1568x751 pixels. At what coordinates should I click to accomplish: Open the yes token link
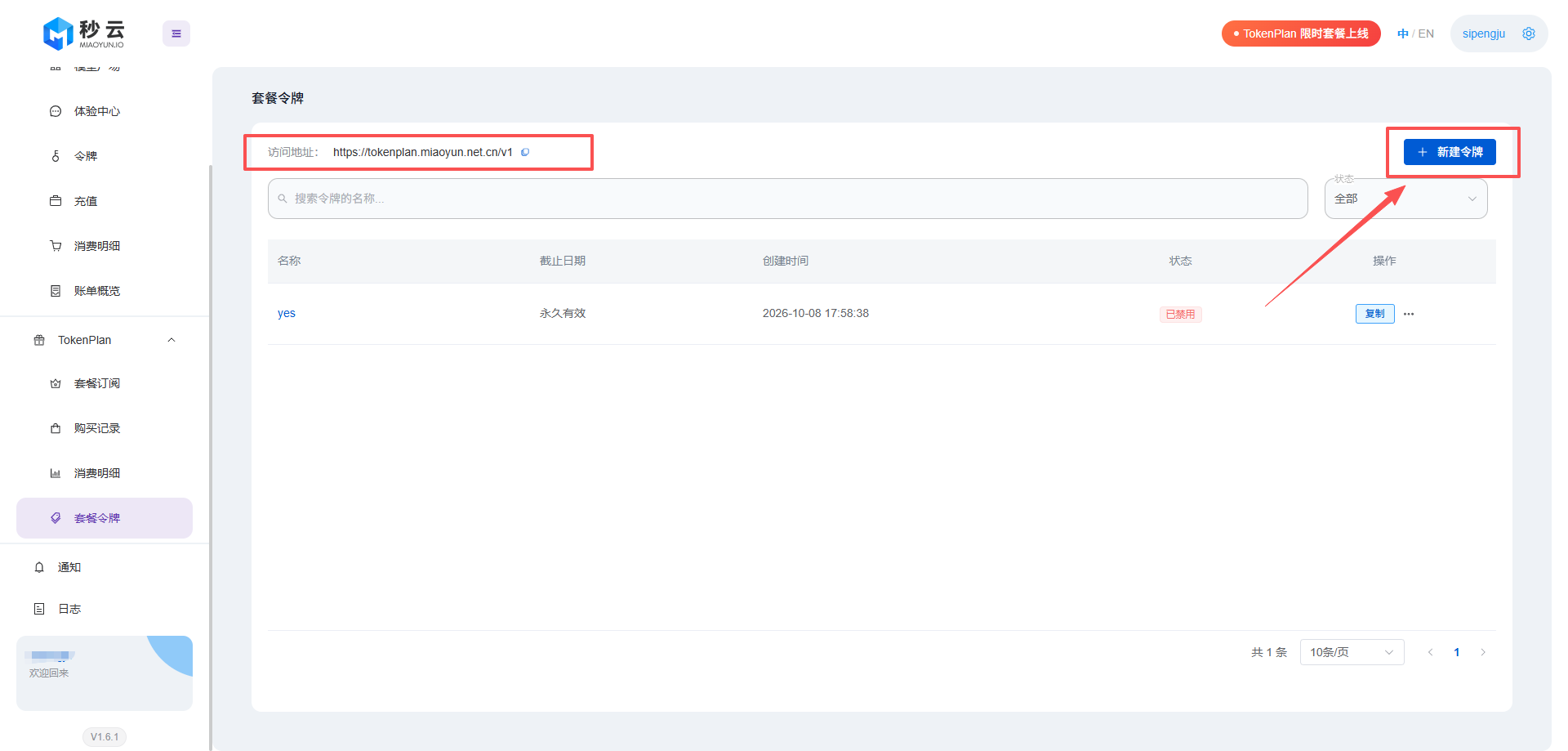pos(287,313)
